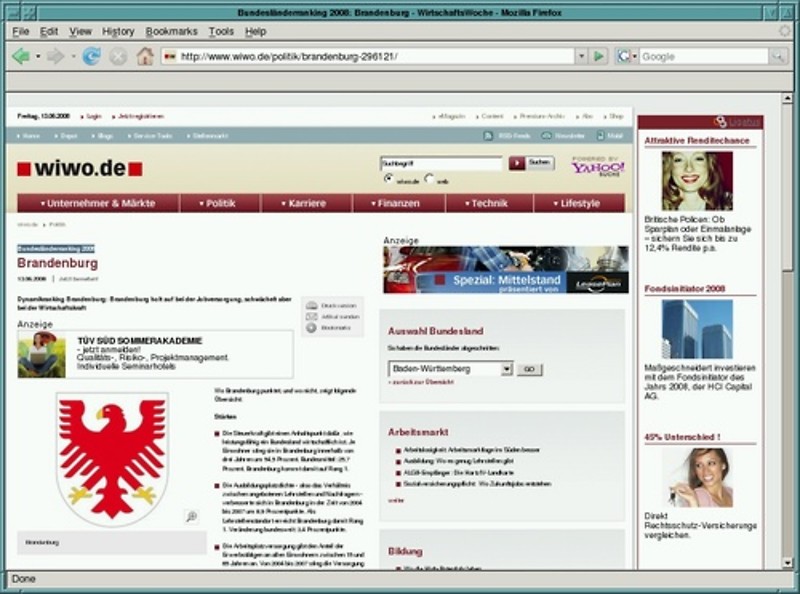Open the View menu
The image size is (800, 594).
pos(81,32)
